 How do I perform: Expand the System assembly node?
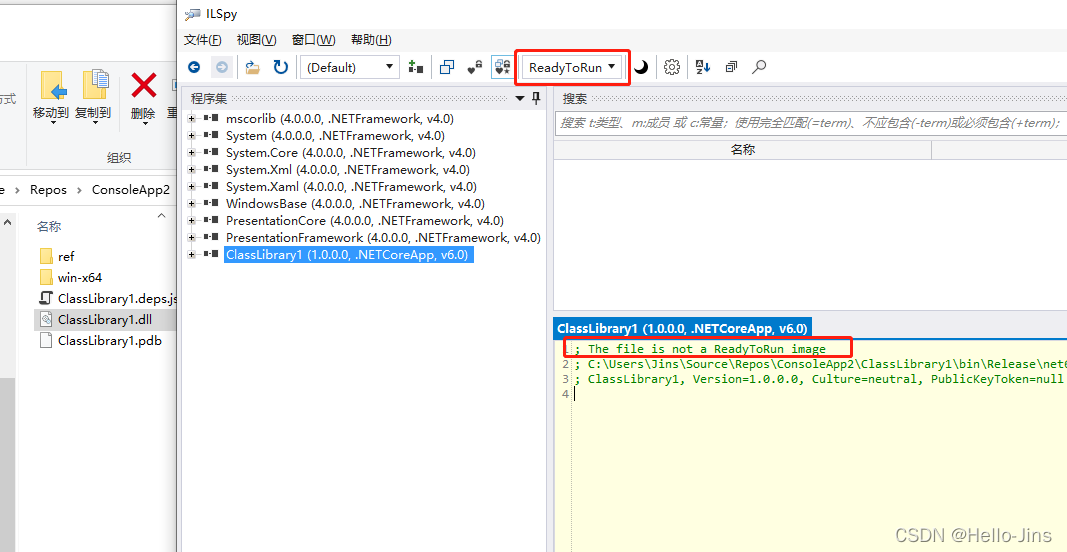(x=192, y=135)
